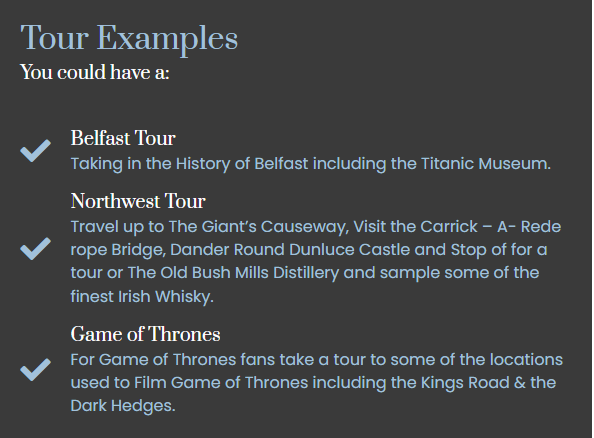Open the 'Game of Thrones' title

pyautogui.click(x=145, y=334)
